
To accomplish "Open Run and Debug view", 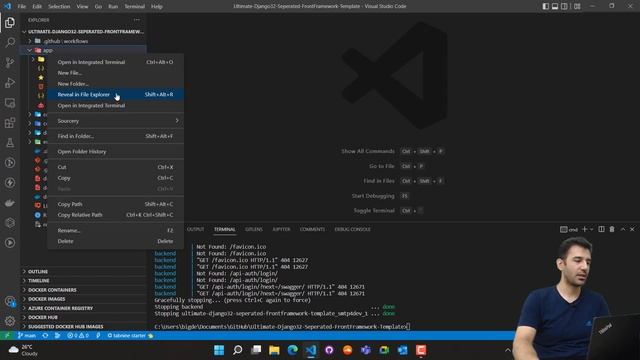I will [x=10, y=82].
